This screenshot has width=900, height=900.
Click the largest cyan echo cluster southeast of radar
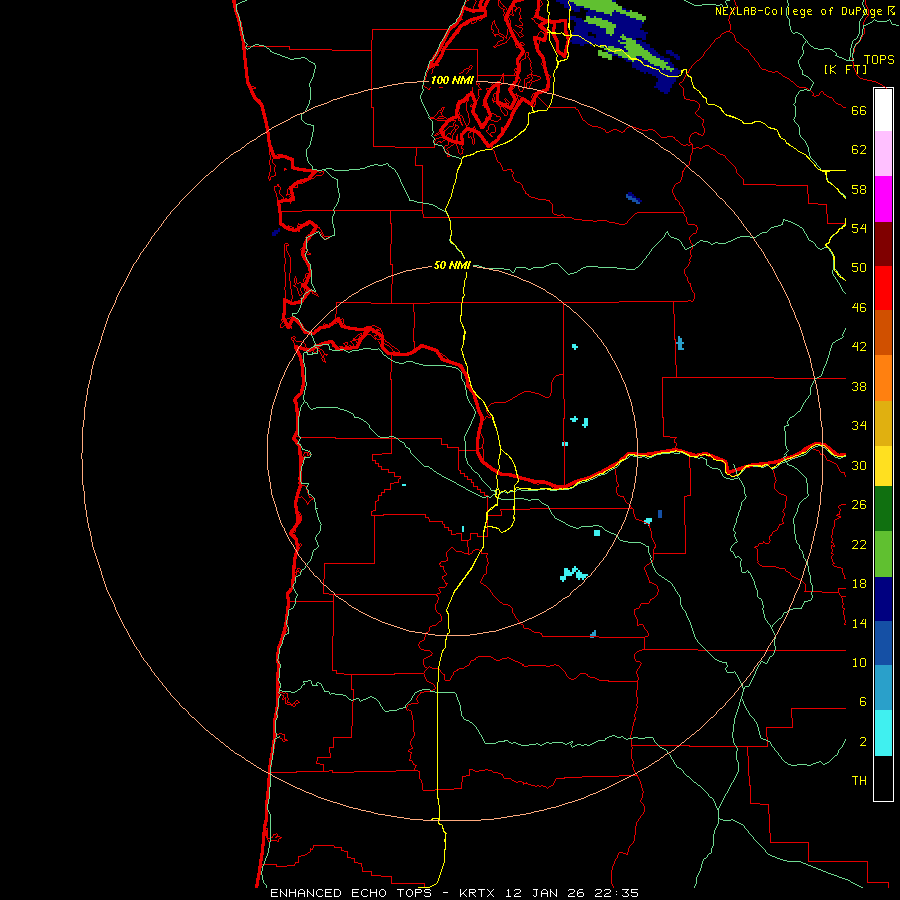[573, 573]
